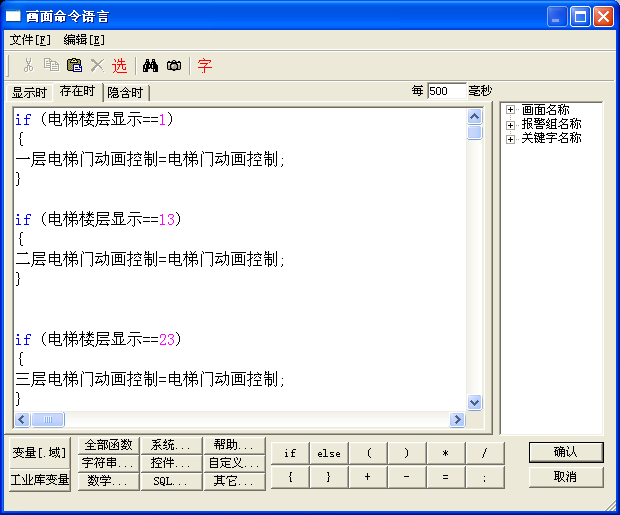Insert a left parenthesis ( button
The width and height of the screenshot is (620, 515).
(368, 453)
